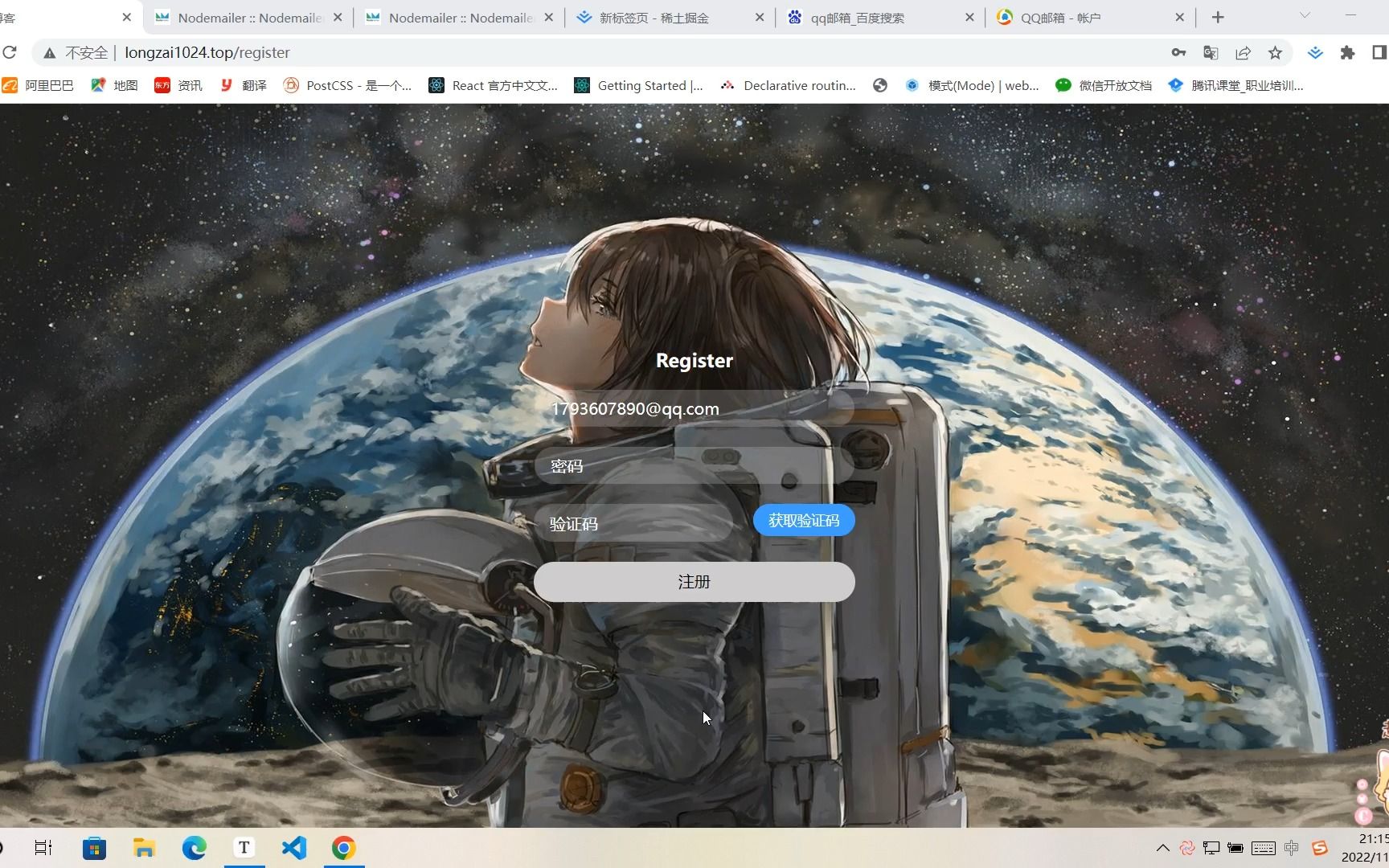Viewport: 1389px width, 868px height.
Task: Open Microsoft Store from the taskbar
Action: (x=94, y=848)
